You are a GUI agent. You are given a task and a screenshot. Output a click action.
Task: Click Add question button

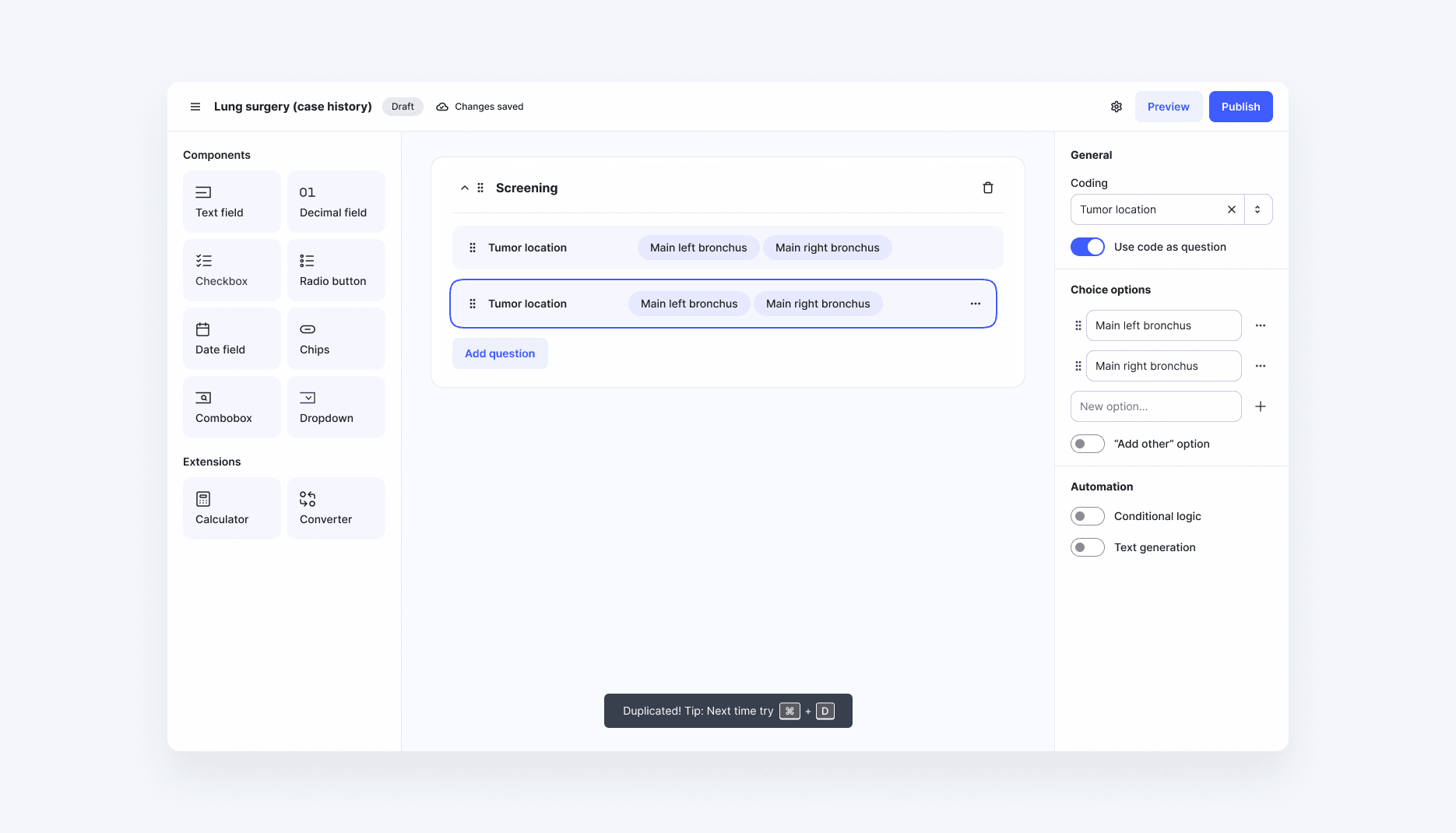[500, 353]
